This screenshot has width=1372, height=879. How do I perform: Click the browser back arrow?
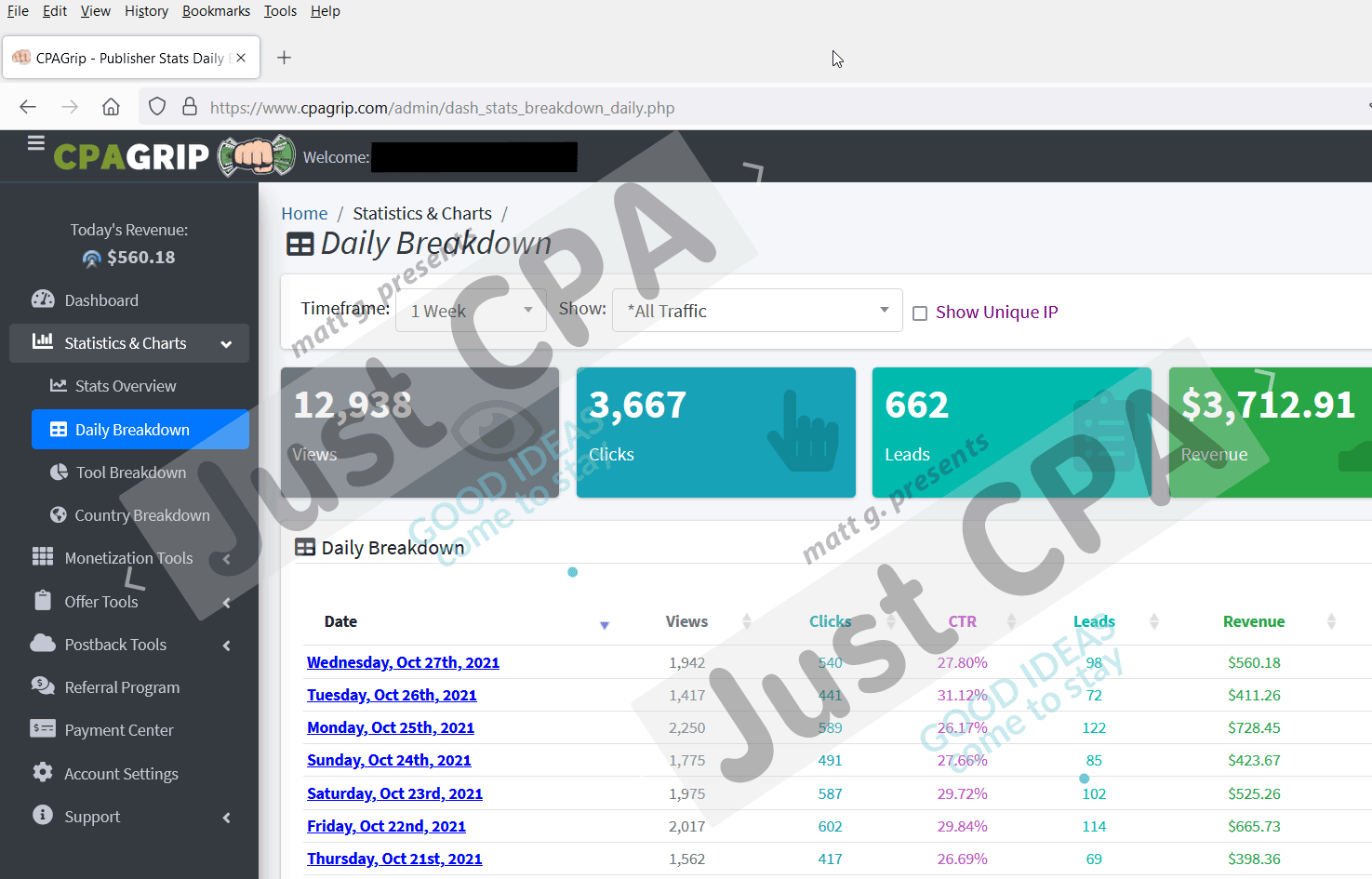click(x=28, y=107)
